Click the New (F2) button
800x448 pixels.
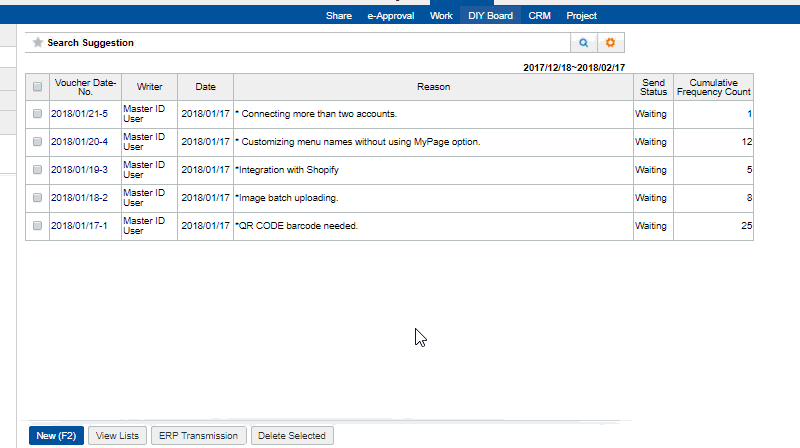56,436
